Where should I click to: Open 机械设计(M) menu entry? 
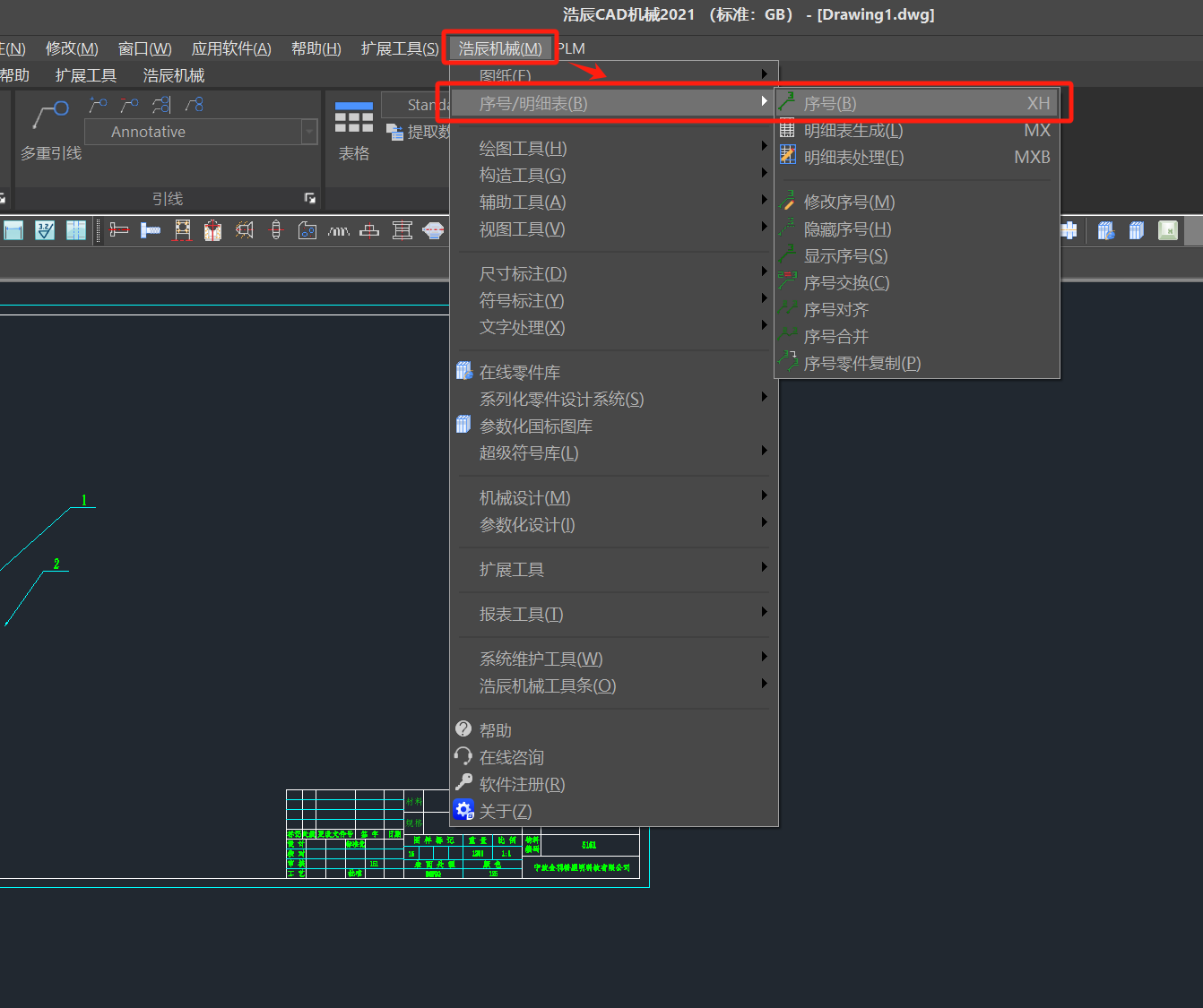[614, 498]
